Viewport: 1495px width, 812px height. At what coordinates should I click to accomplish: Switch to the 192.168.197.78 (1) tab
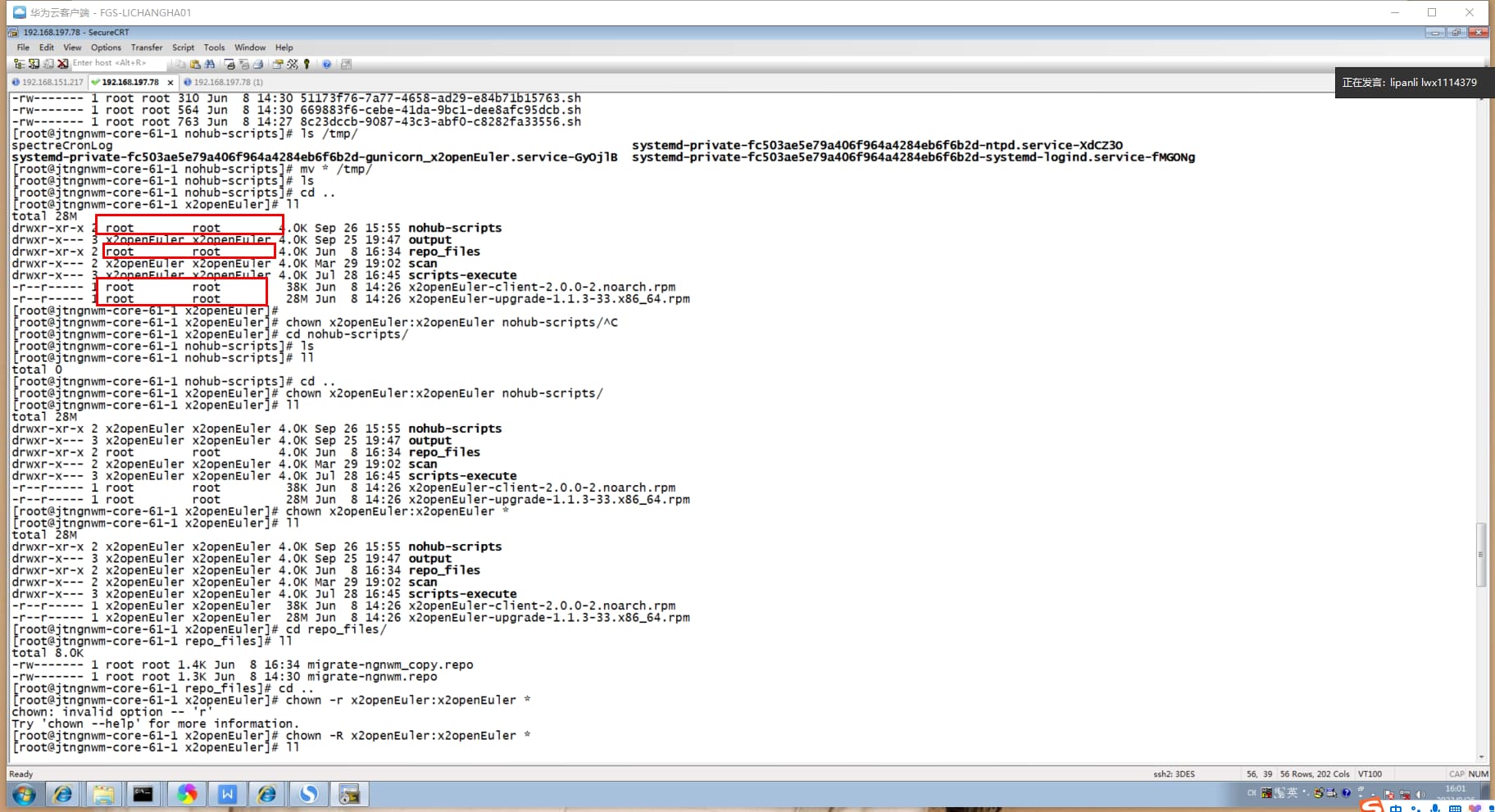pos(224,82)
